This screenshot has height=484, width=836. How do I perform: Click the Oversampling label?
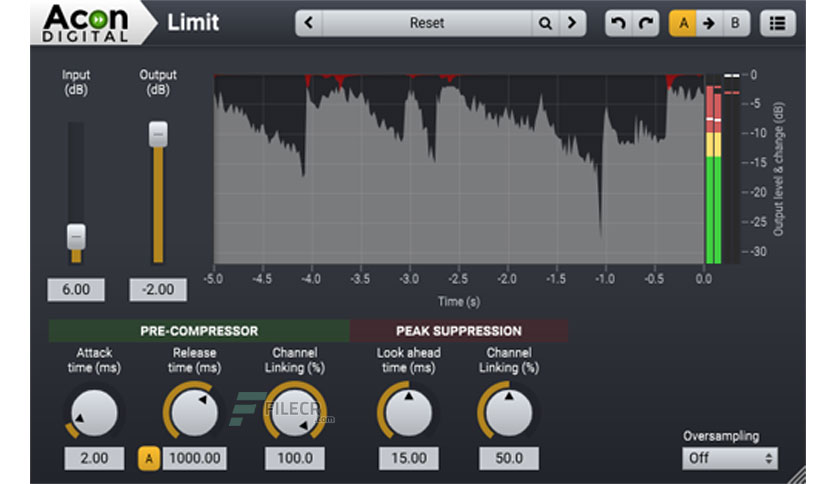tap(721, 436)
